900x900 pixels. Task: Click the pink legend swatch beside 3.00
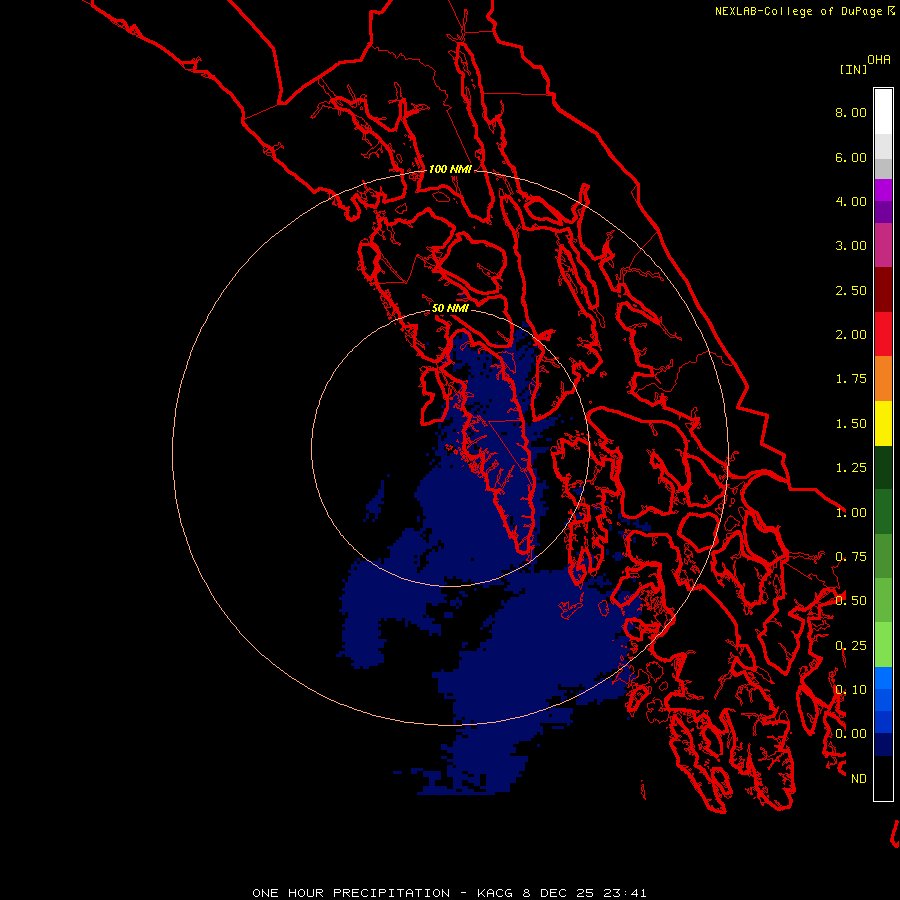[x=883, y=245]
